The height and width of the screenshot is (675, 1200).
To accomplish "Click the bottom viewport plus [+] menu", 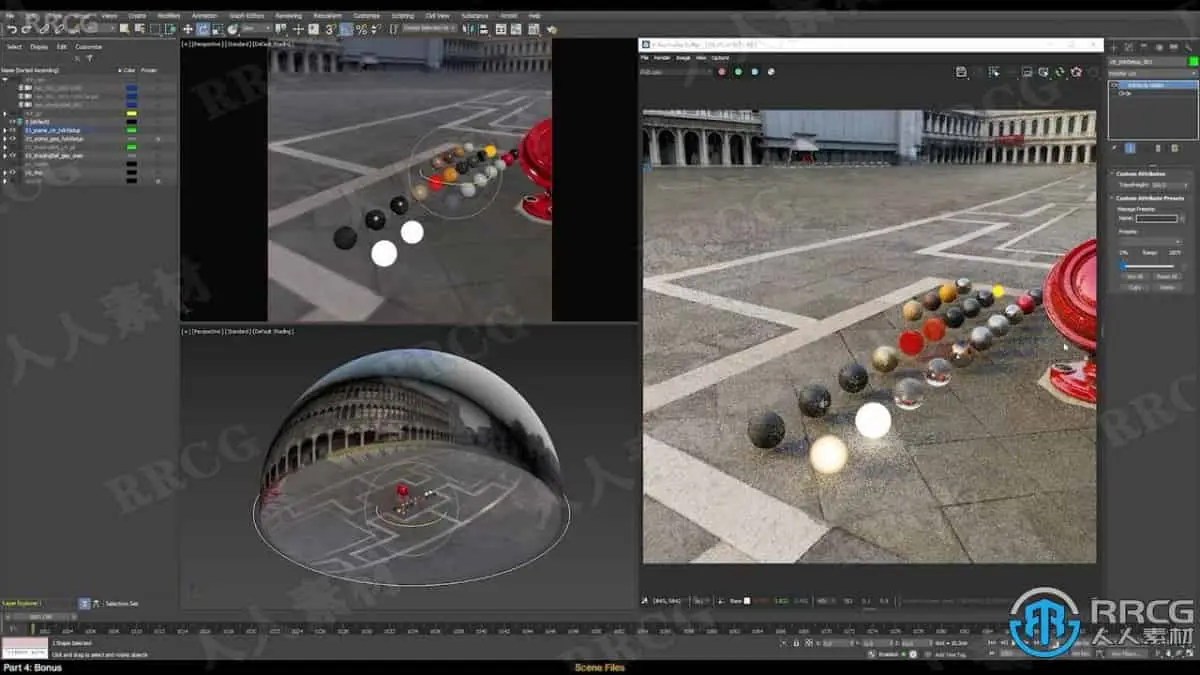I will (185, 330).
